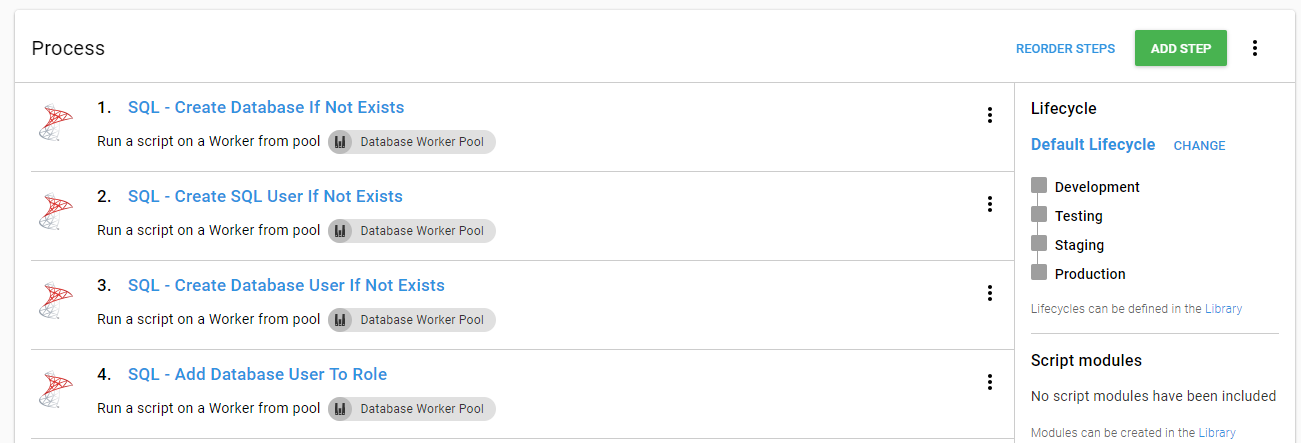Screen dimensions: 1301x443
Task: Open overflow menu for Add Database User To Role
Action: click(990, 382)
